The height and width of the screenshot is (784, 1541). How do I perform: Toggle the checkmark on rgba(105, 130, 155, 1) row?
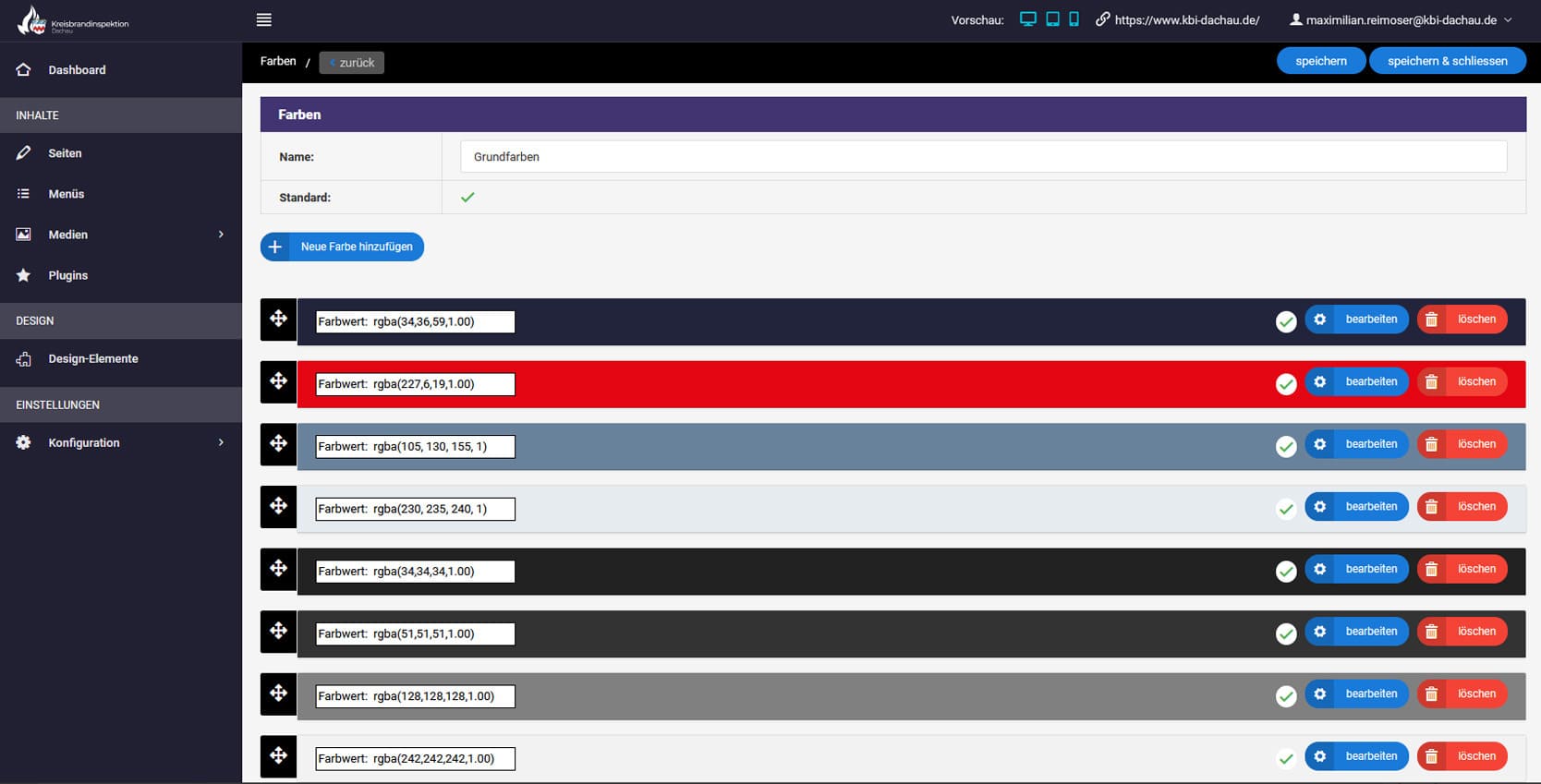tap(1285, 446)
